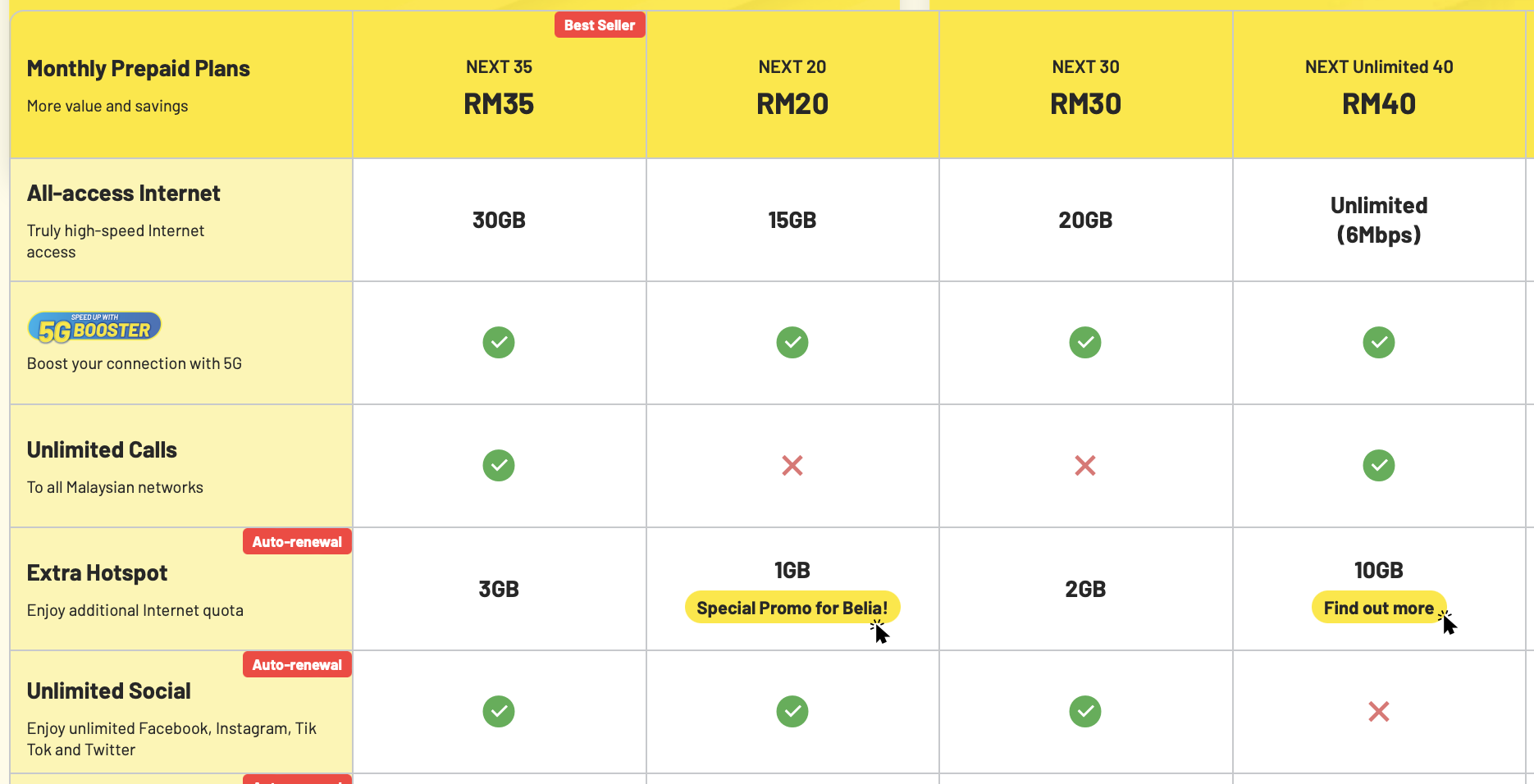Click Unlimited Calls cross under NEXT 30
Viewport: 1534px width, 784px height.
pos(1084,466)
